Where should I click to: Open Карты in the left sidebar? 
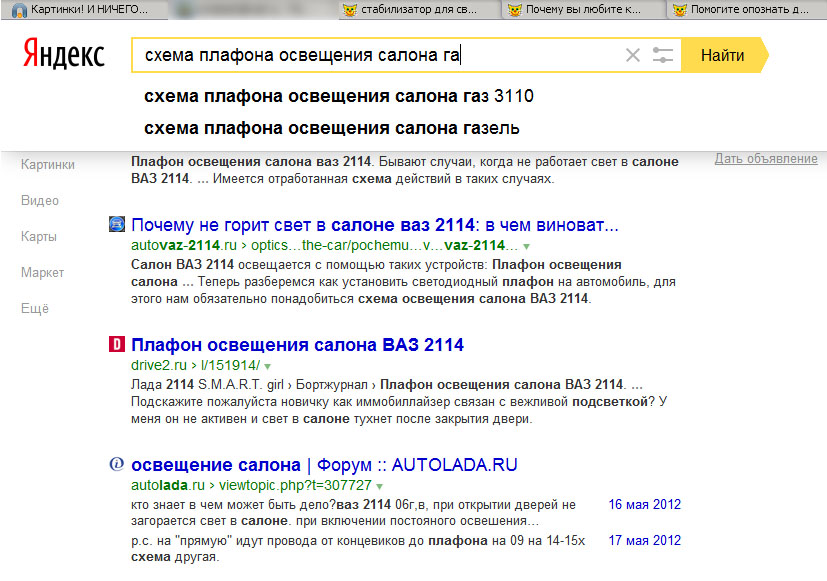[39, 236]
